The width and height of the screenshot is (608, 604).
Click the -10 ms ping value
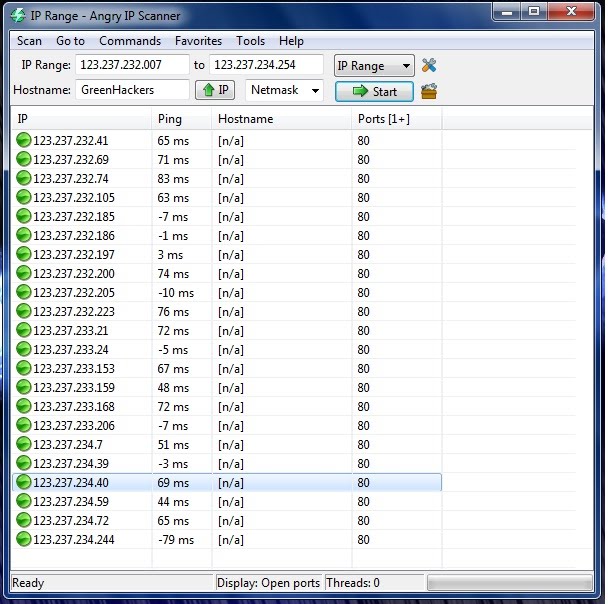pos(176,293)
